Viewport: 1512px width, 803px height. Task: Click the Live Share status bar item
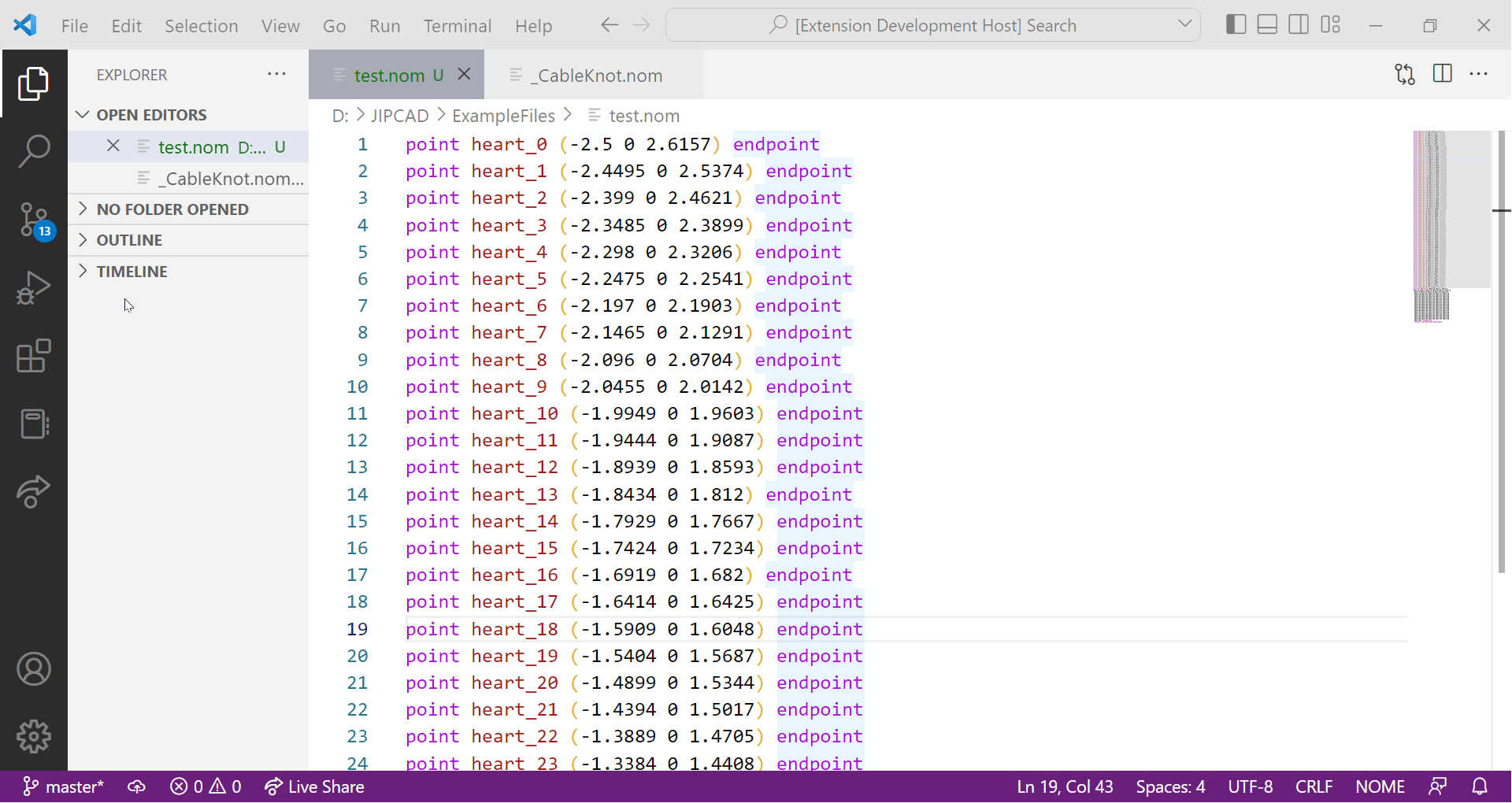coord(314,786)
